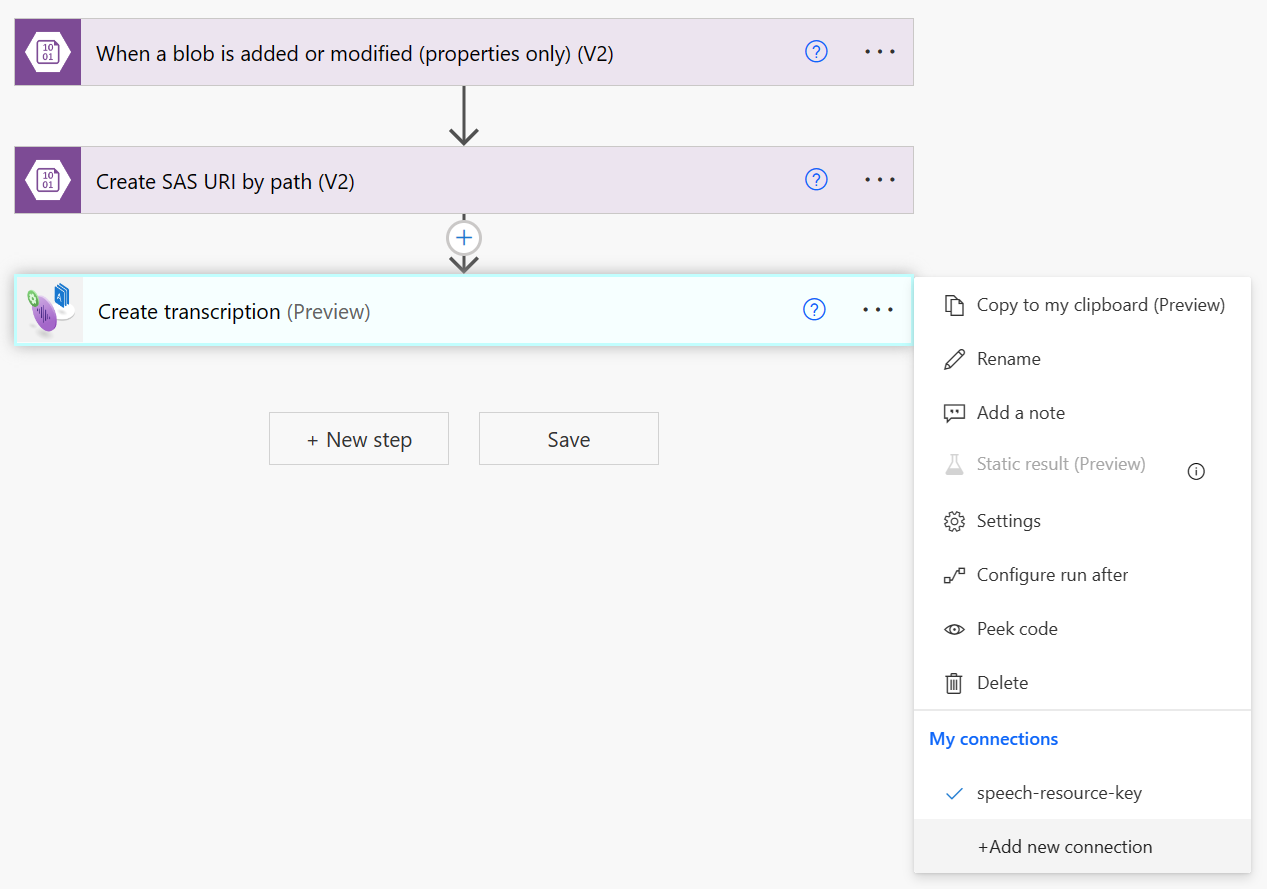1267x889 pixels.
Task: Open the Create SAS URI ellipsis menu
Action: [880, 180]
